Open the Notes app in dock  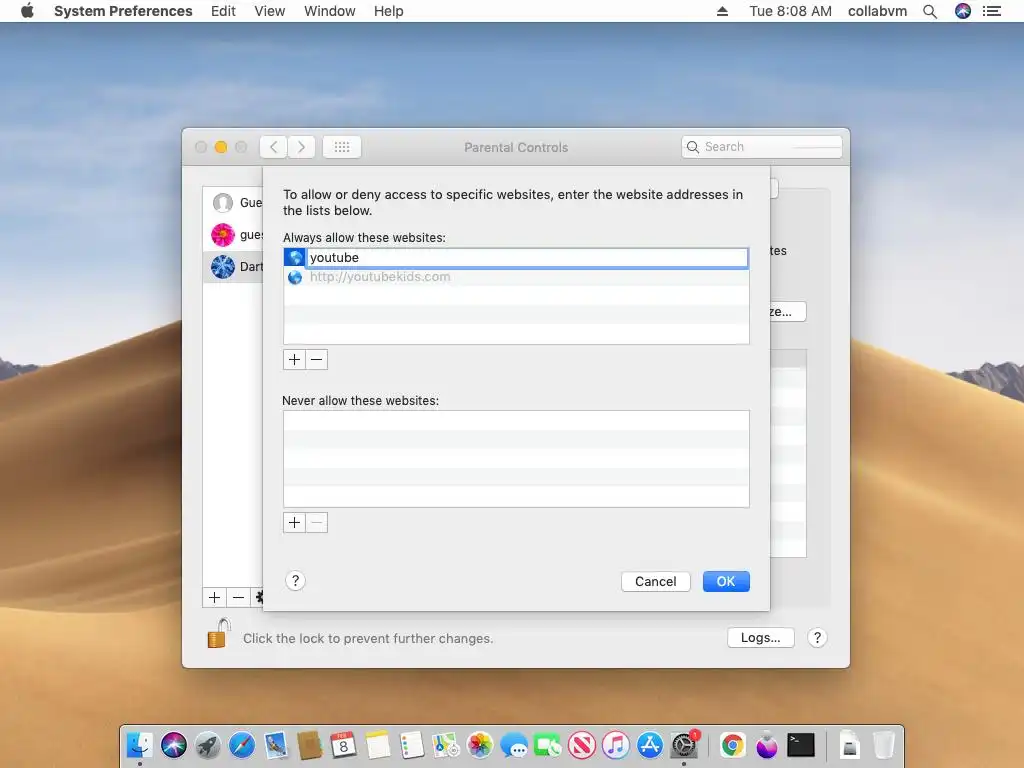[x=377, y=745]
